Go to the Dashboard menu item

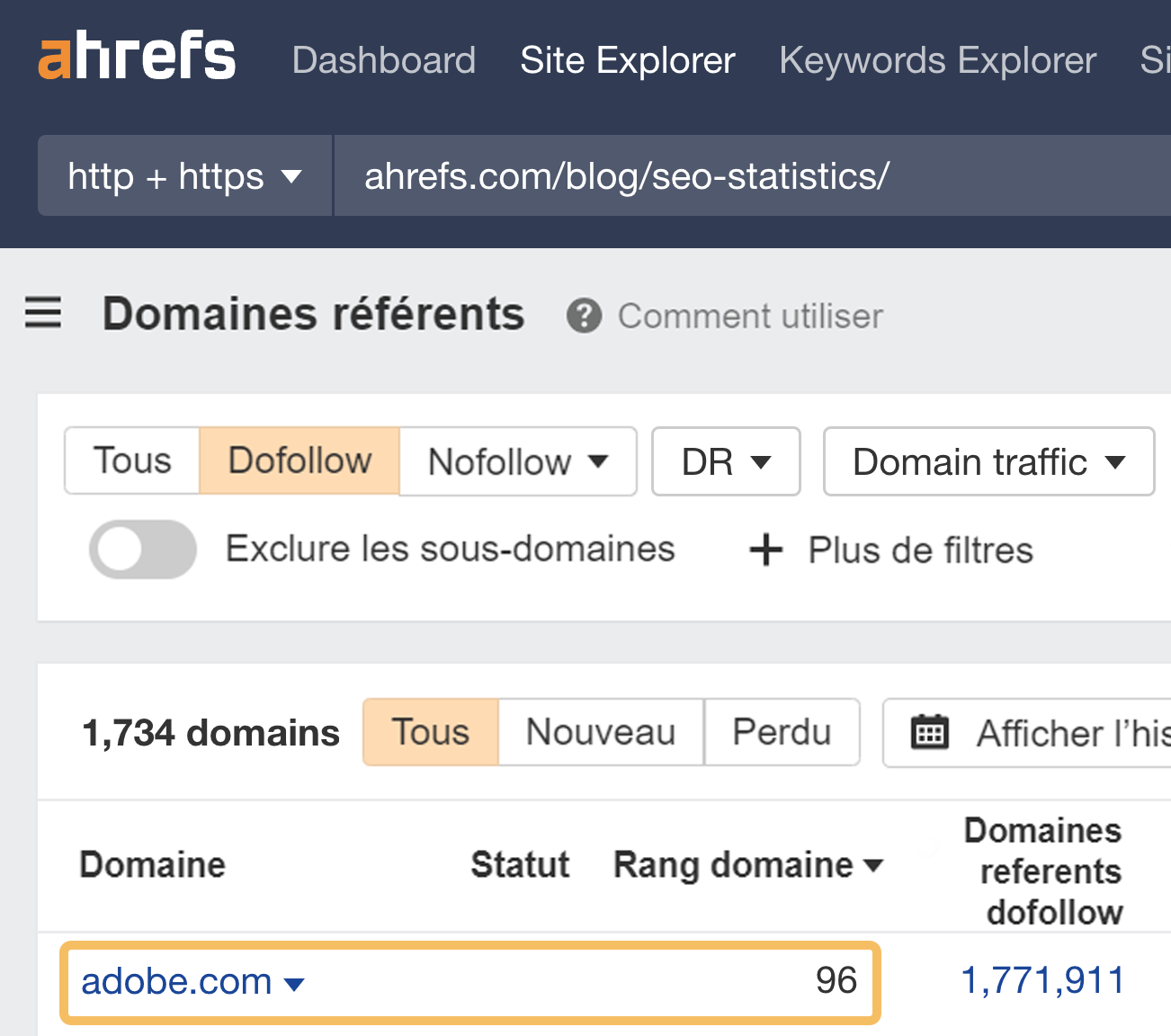click(383, 59)
